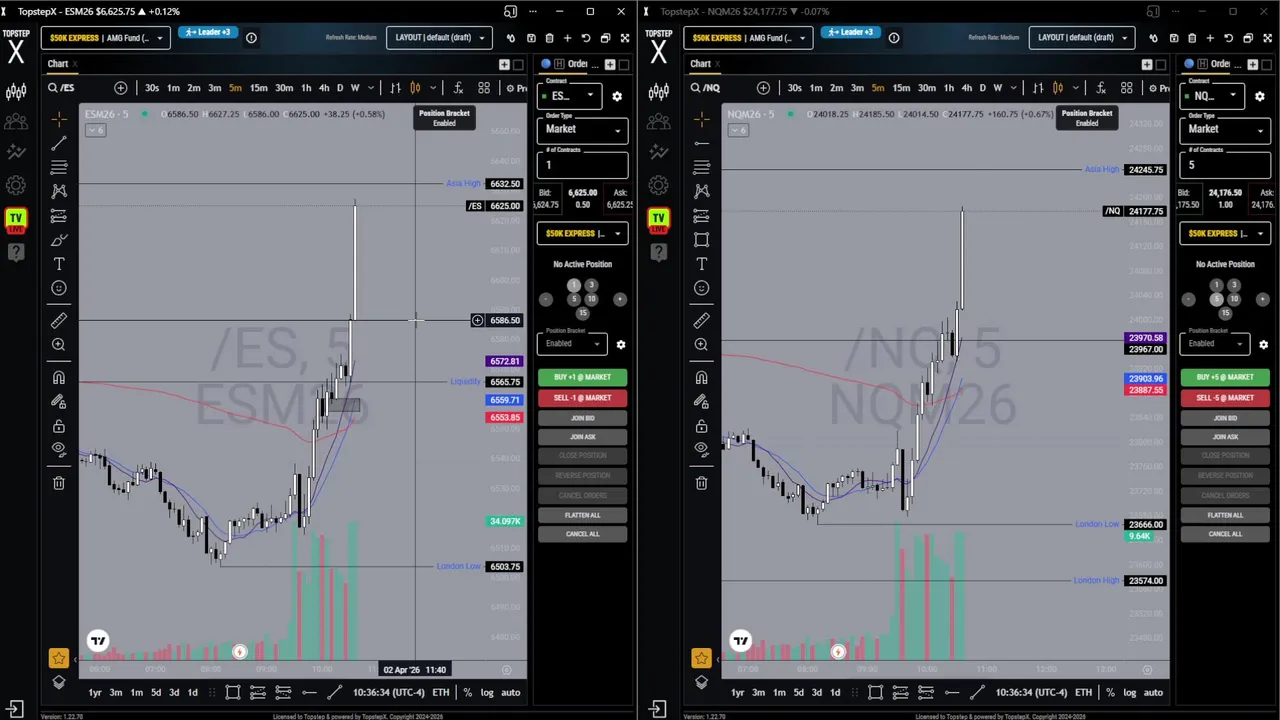Open the NQ contract dropdown in order panel
Screen dimensions: 1280x720
(1211, 96)
